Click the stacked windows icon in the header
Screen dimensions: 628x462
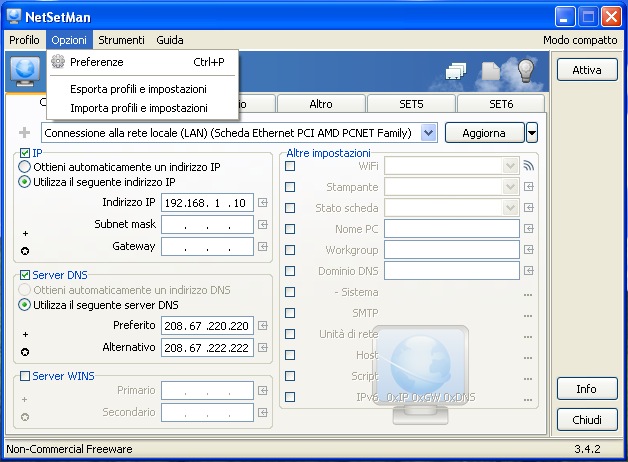[x=456, y=71]
